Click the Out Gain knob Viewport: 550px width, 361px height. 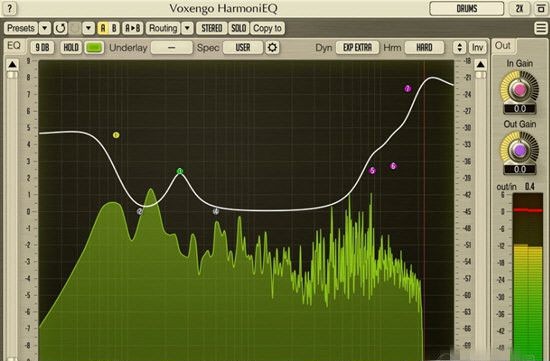click(519, 150)
